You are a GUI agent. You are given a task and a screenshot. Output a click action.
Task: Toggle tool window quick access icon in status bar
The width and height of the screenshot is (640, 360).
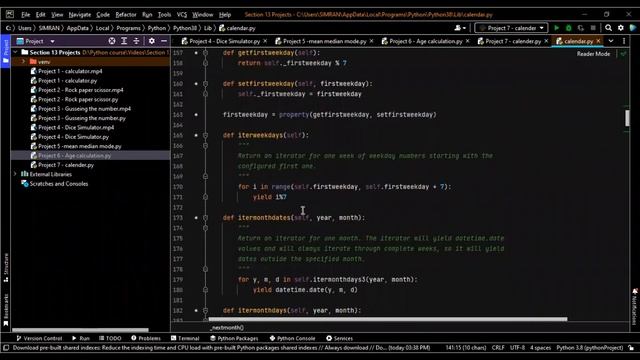pos(6,348)
